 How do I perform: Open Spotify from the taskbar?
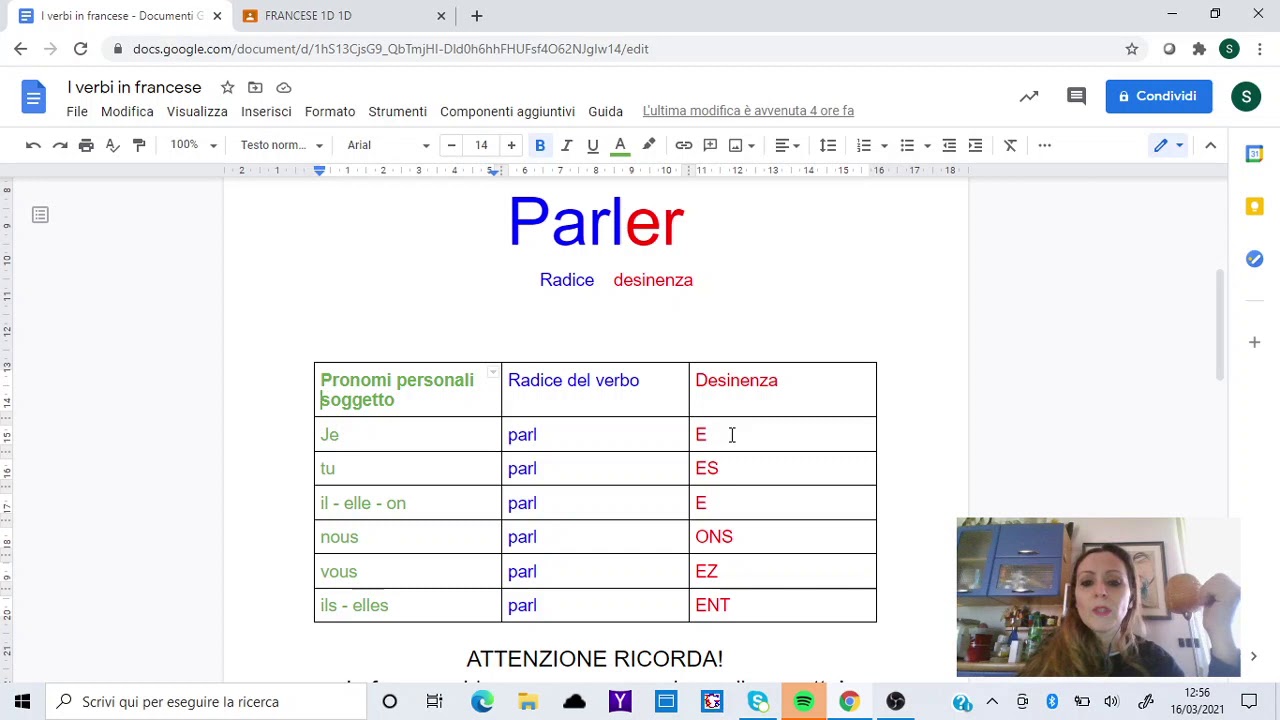[804, 702]
